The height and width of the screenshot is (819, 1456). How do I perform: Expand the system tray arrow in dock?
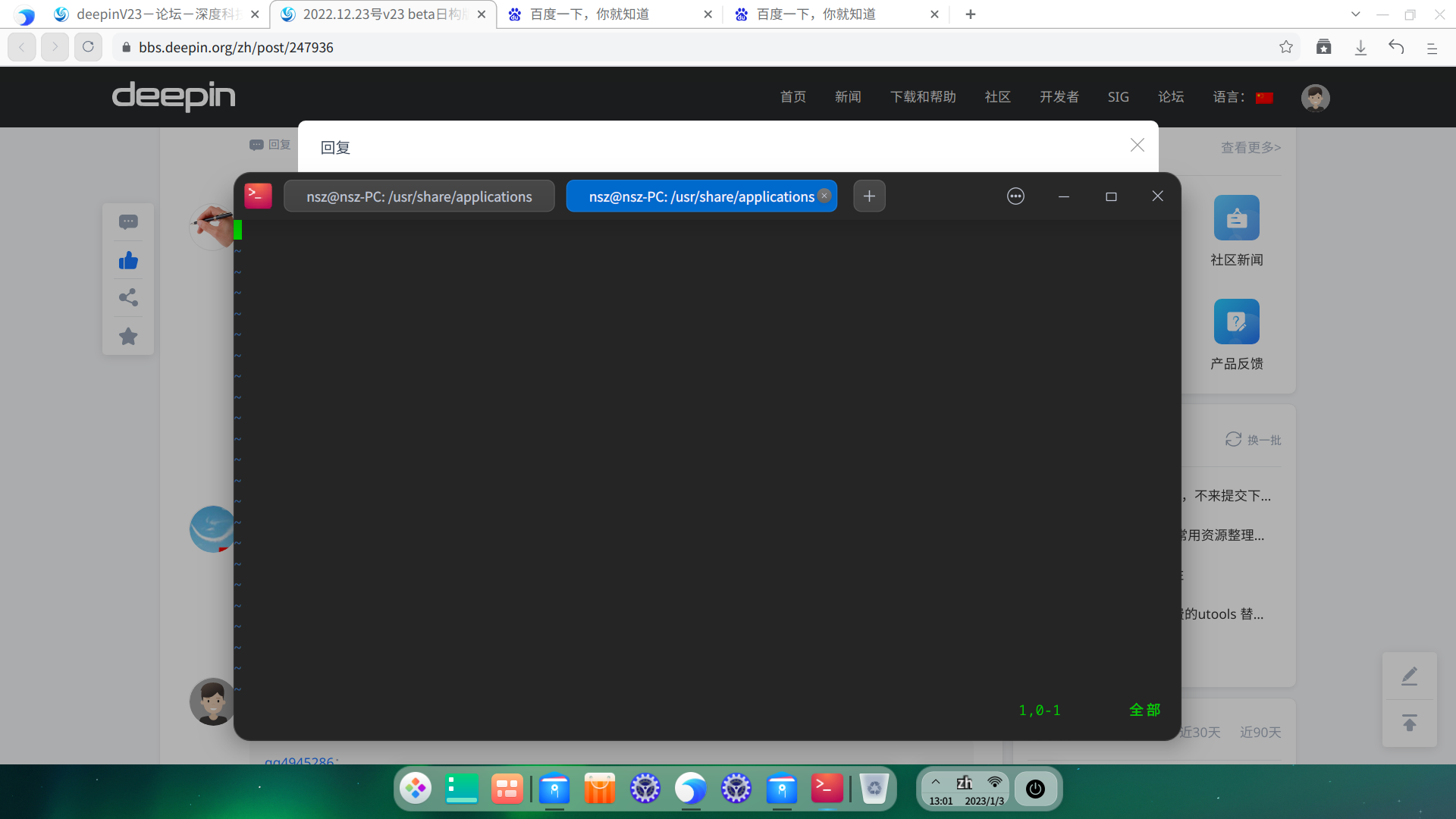936,782
